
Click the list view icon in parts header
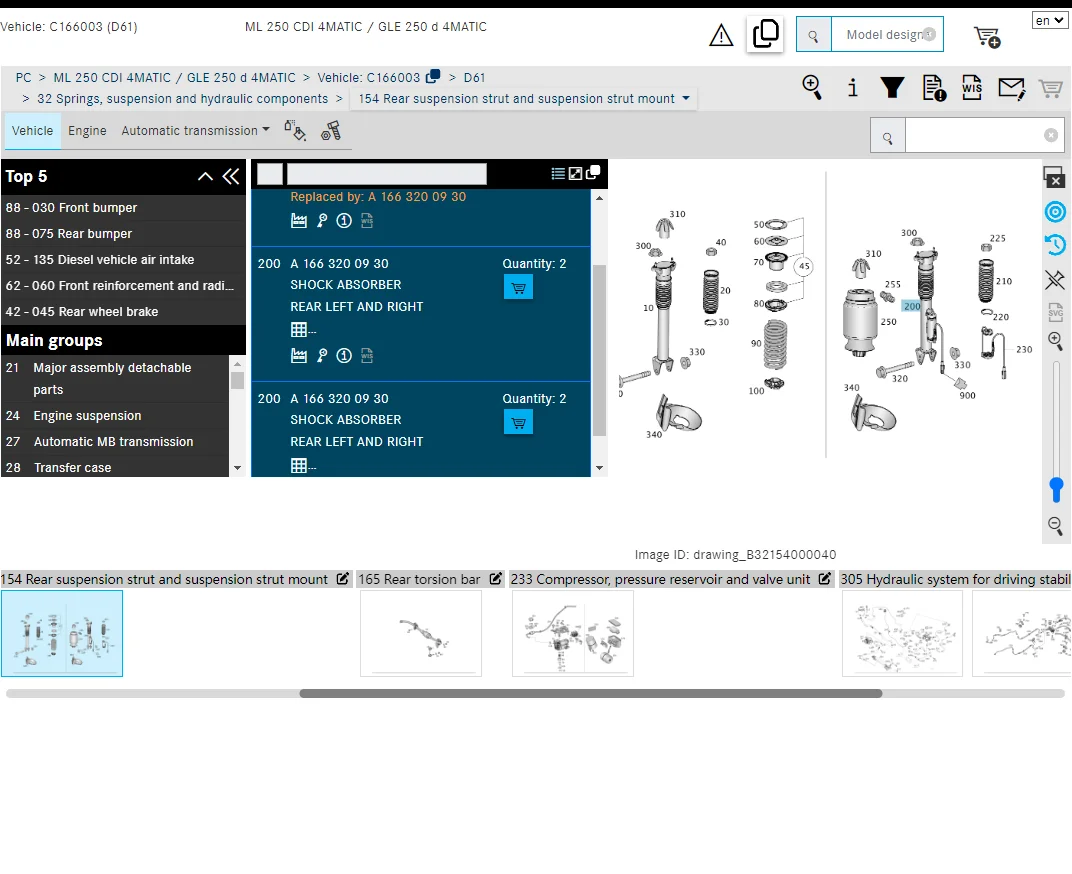[558, 174]
